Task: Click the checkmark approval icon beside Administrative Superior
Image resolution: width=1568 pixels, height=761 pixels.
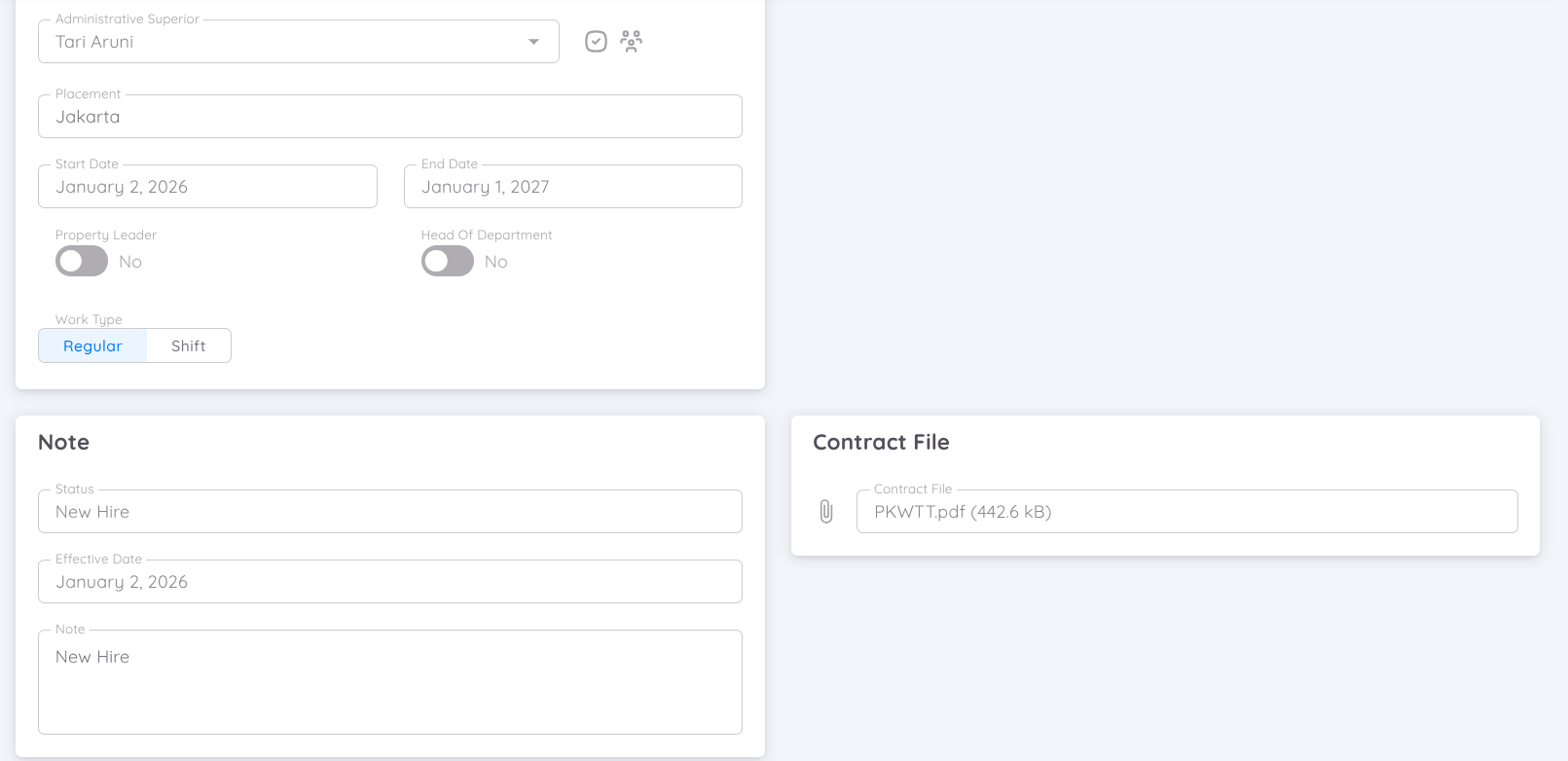Action: tap(596, 41)
